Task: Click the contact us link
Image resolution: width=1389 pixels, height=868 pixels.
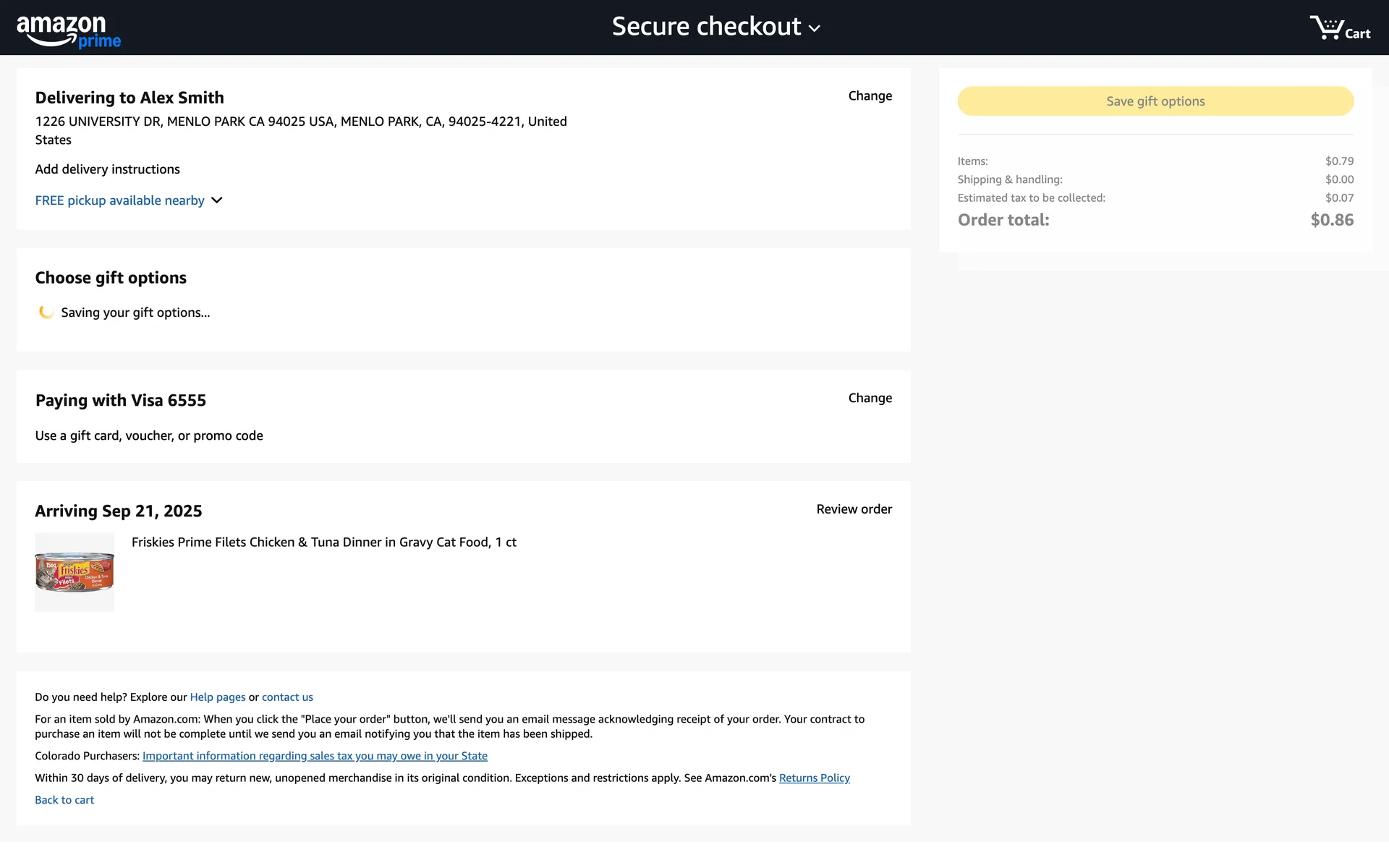Action: click(x=287, y=697)
